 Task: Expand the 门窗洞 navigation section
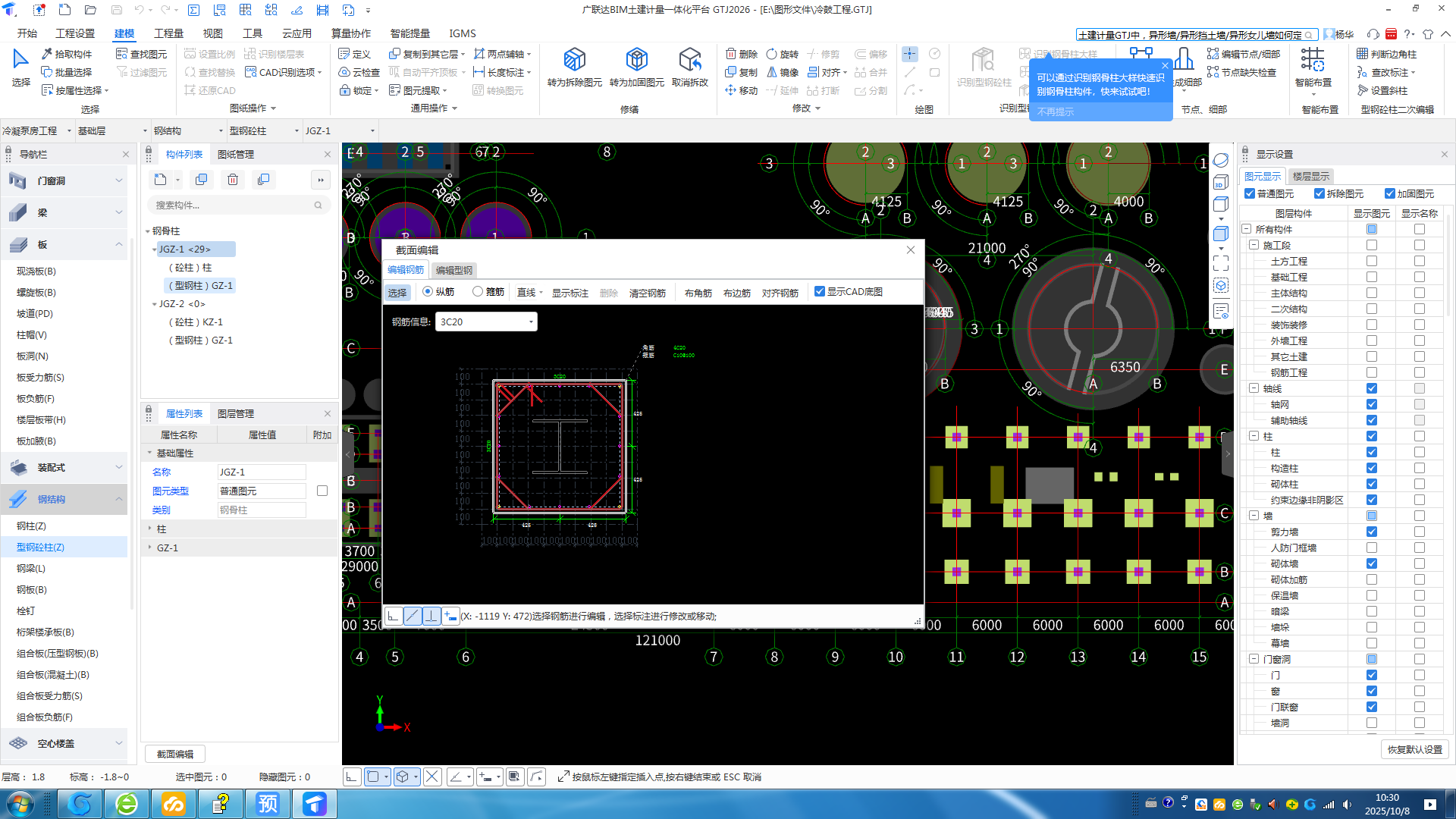coord(118,180)
